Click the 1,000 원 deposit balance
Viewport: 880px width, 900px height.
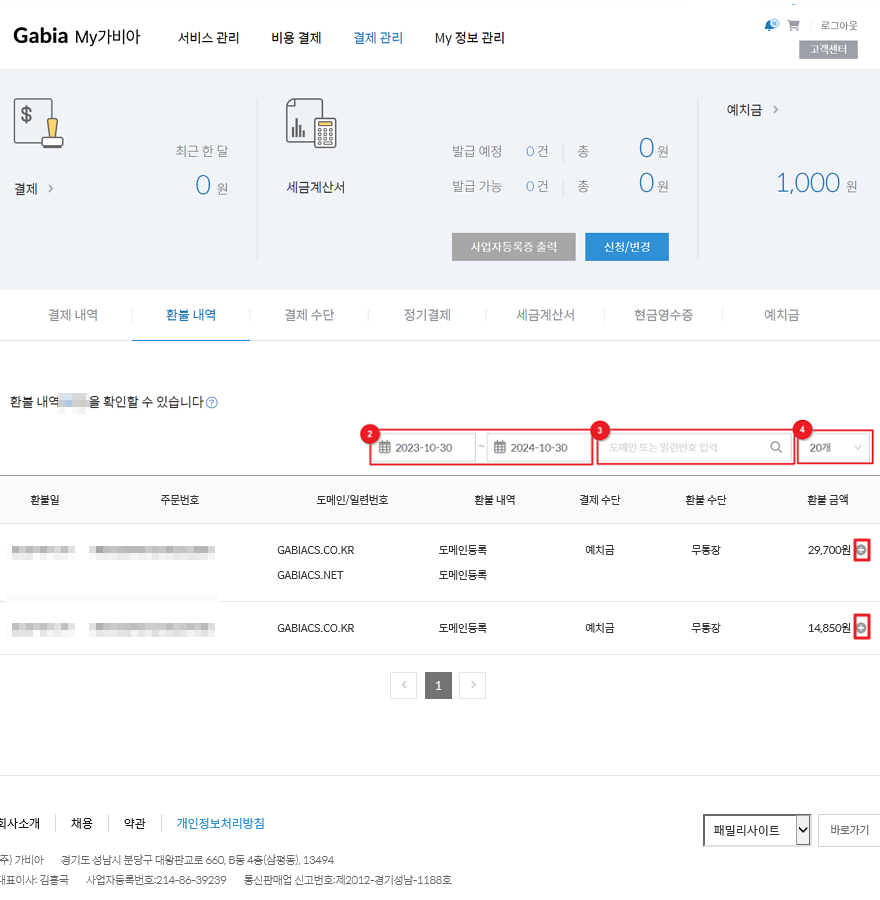click(816, 183)
